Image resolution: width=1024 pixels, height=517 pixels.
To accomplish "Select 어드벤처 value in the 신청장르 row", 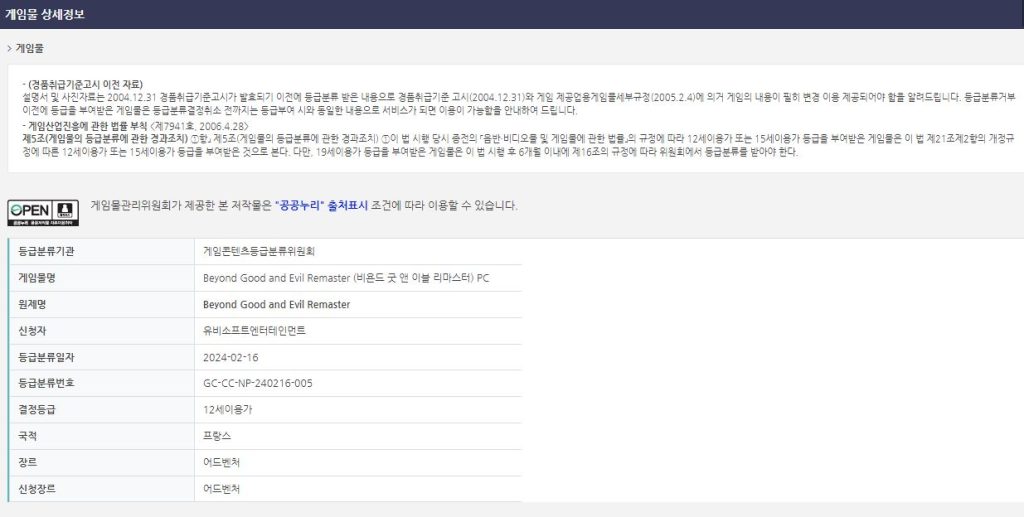I will coord(221,489).
